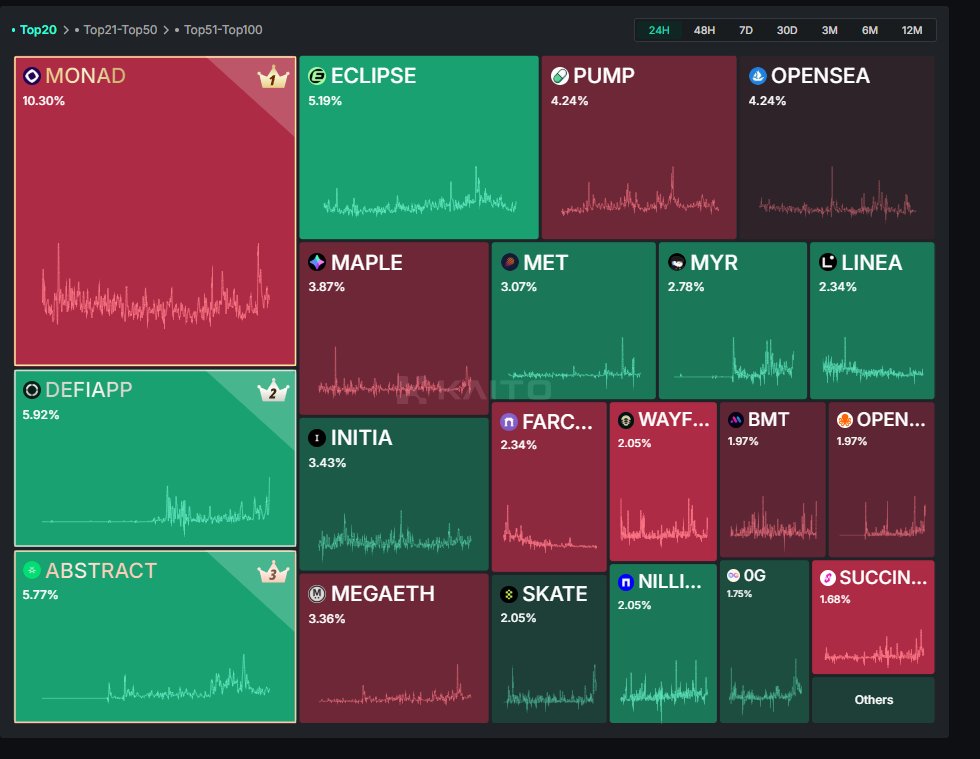The width and height of the screenshot is (980, 759).
Task: Click the SUCCIN pink logo icon
Action: coord(828,578)
